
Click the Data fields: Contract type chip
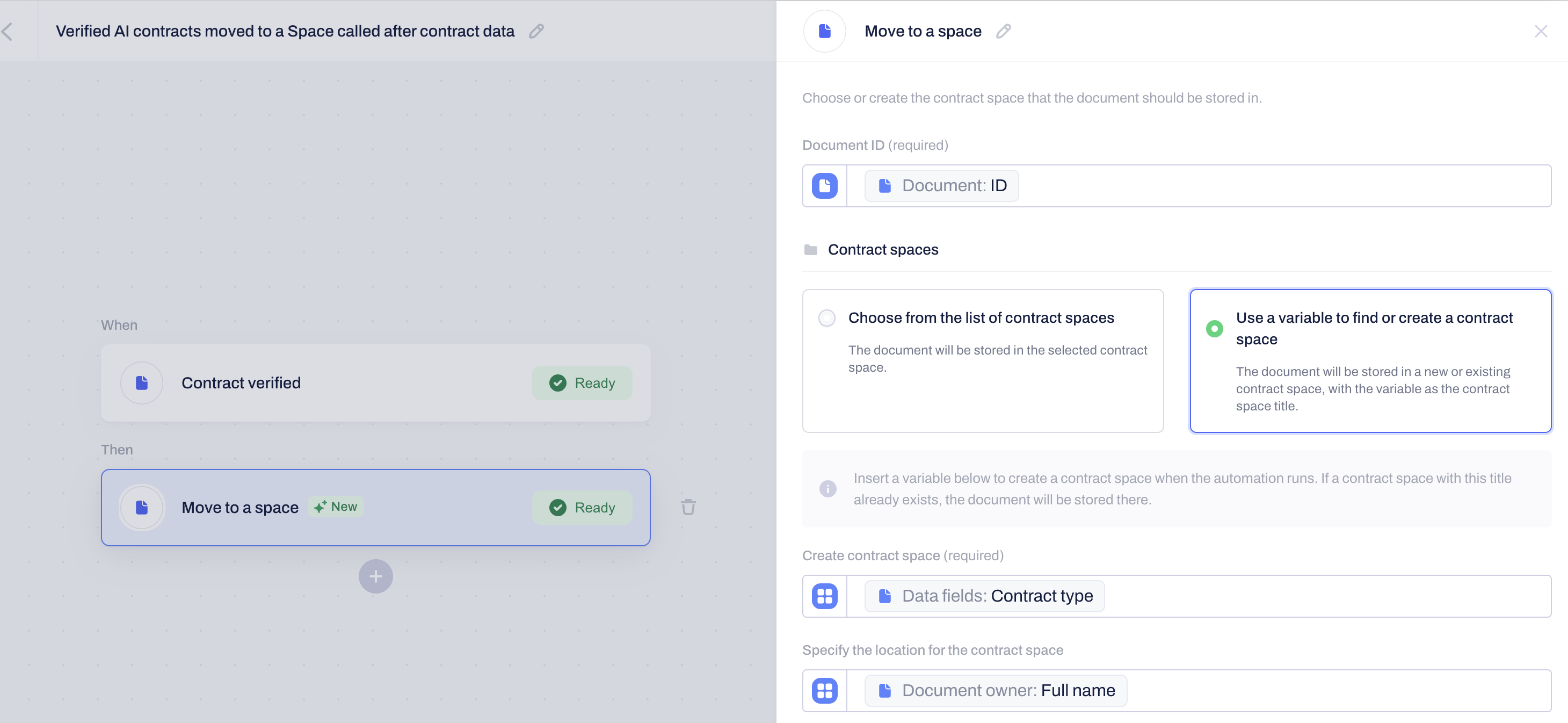pyautogui.click(x=984, y=596)
